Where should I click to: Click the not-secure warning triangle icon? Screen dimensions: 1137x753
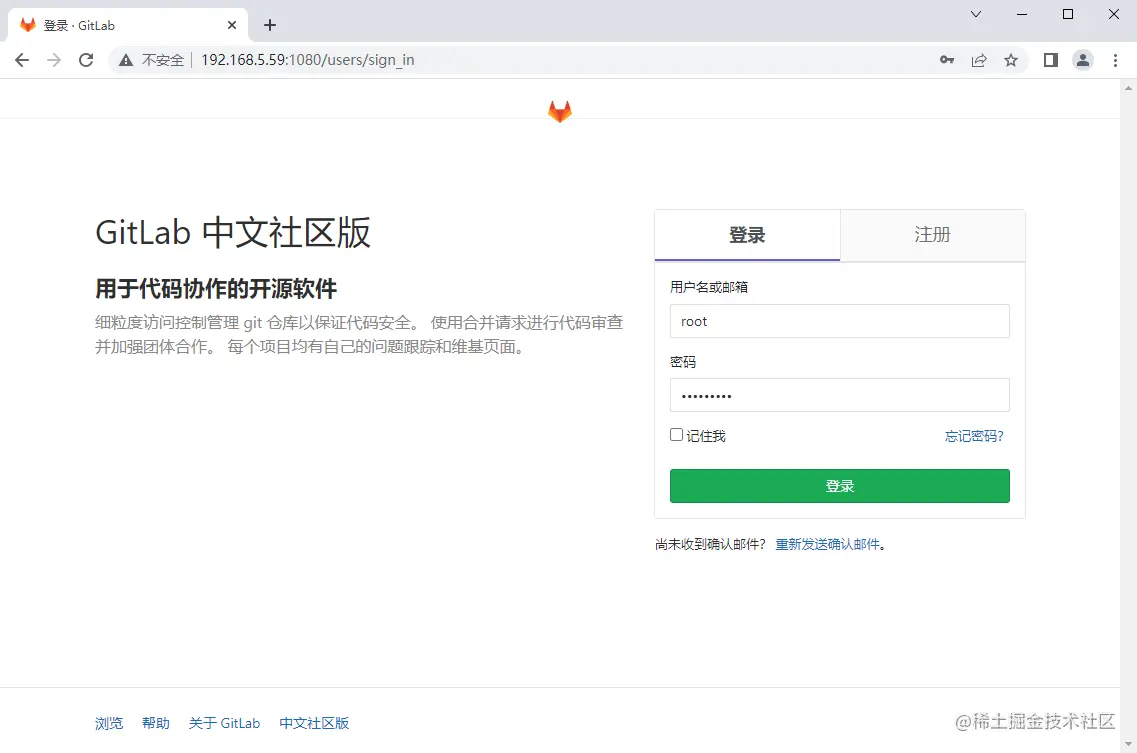[x=126, y=60]
